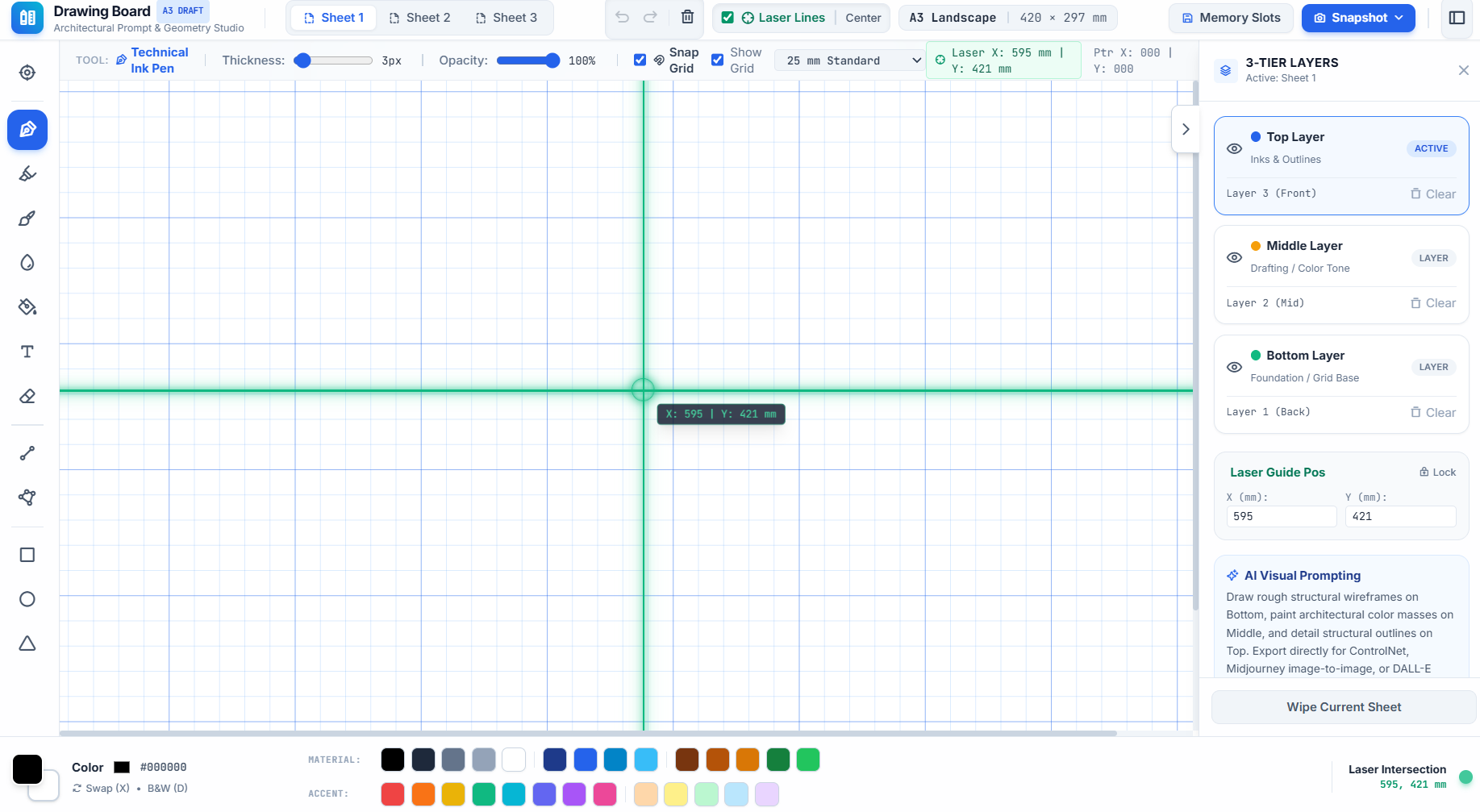Image resolution: width=1480 pixels, height=812 pixels.
Task: Open the 25 mm Standard grid dropdown
Action: point(849,60)
